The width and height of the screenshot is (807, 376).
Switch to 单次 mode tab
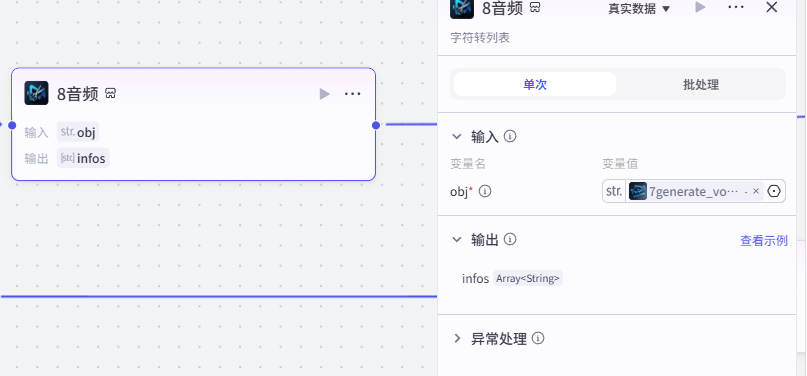point(535,84)
